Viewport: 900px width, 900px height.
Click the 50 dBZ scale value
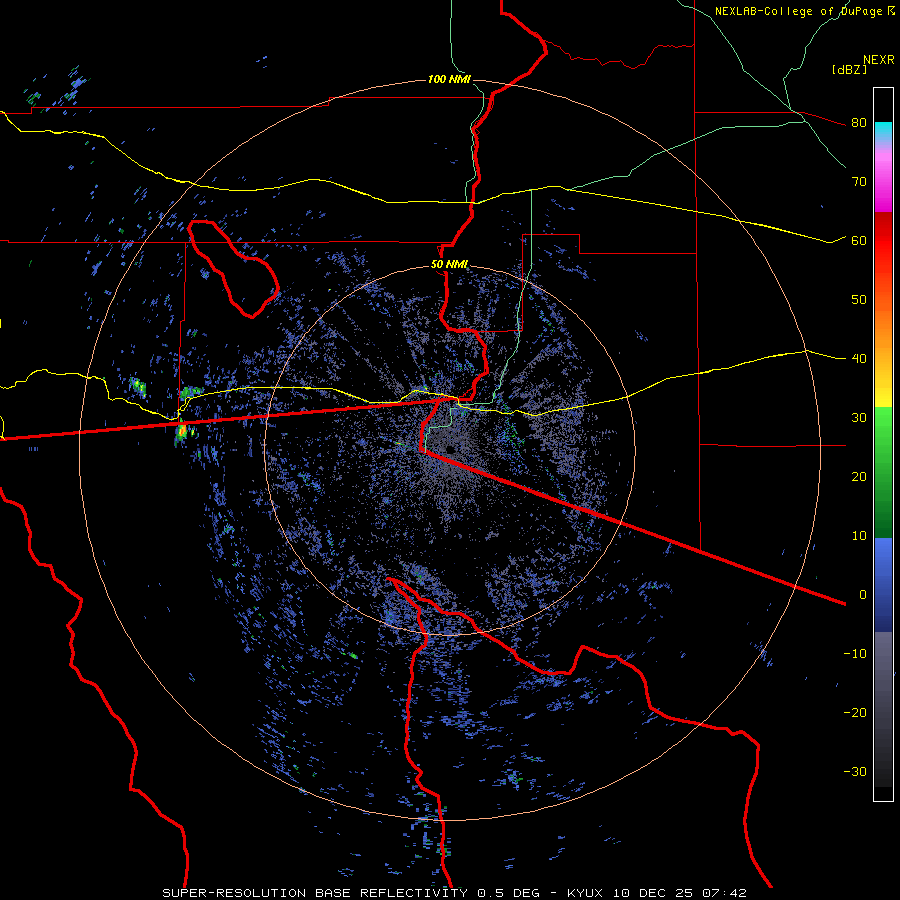[859, 300]
